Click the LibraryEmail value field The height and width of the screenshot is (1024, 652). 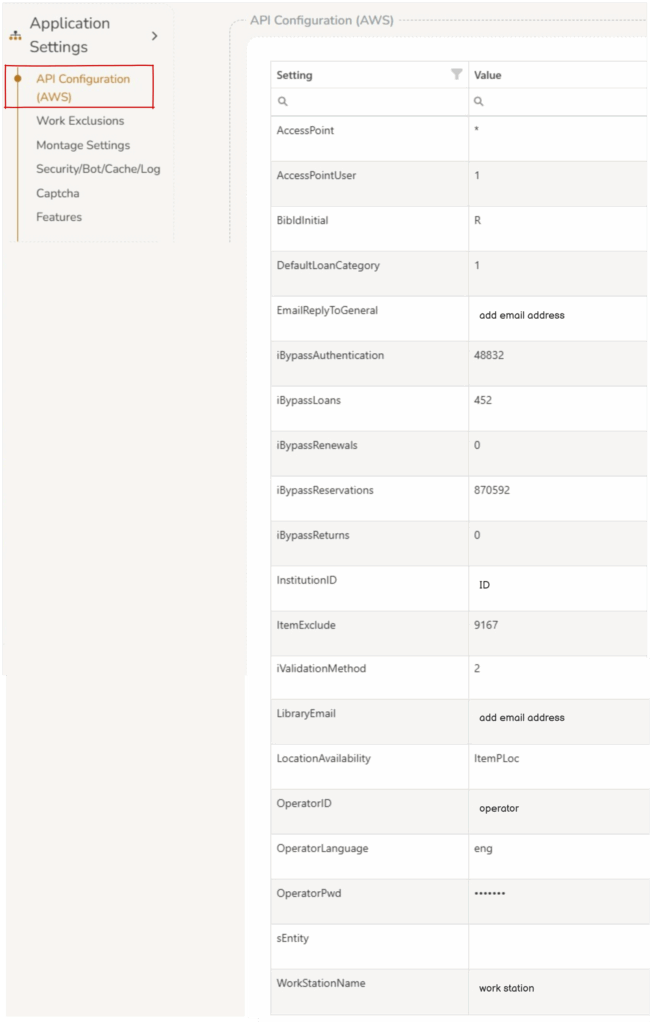tap(555, 718)
